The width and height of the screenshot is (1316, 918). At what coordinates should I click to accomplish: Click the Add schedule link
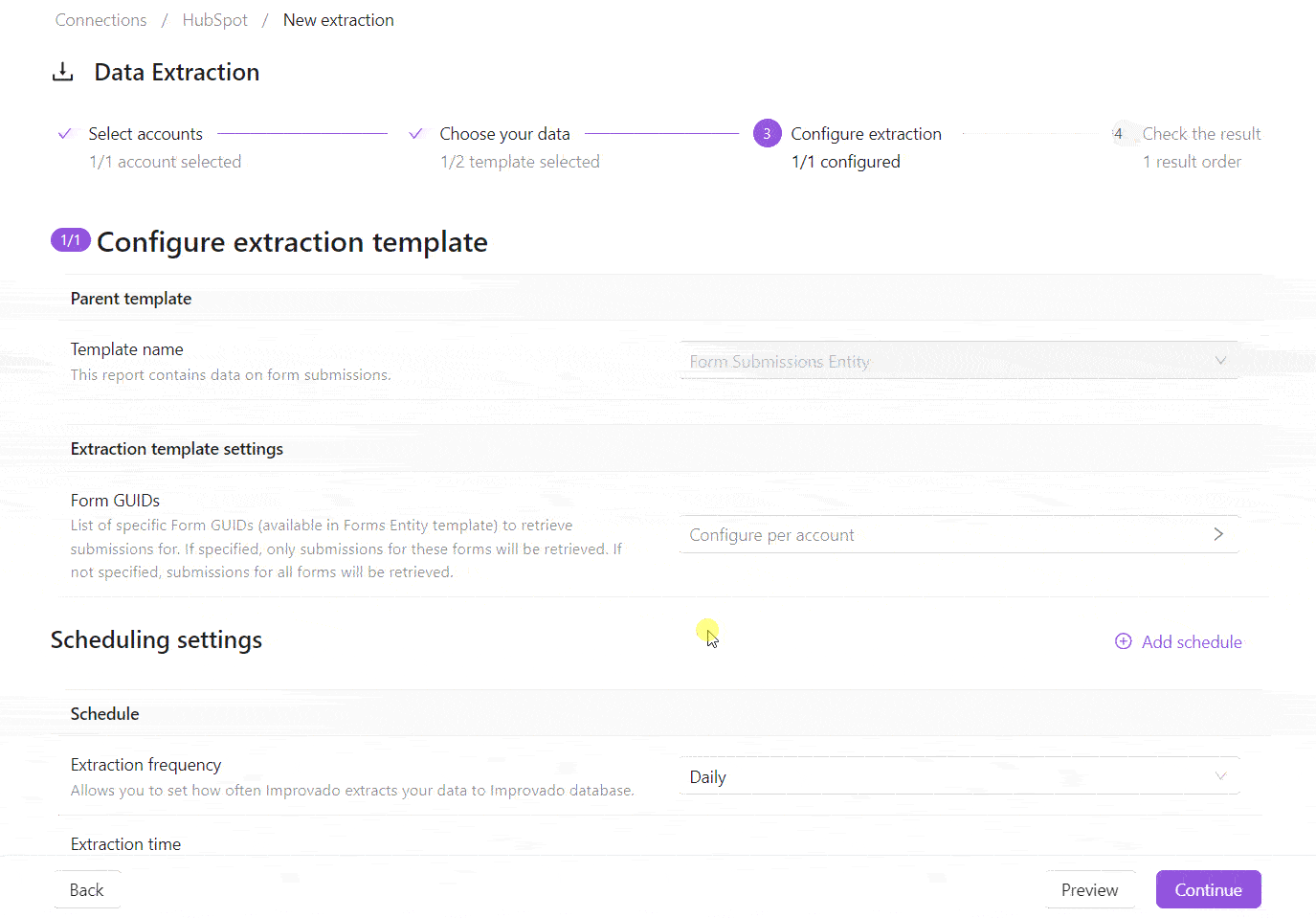[1192, 642]
